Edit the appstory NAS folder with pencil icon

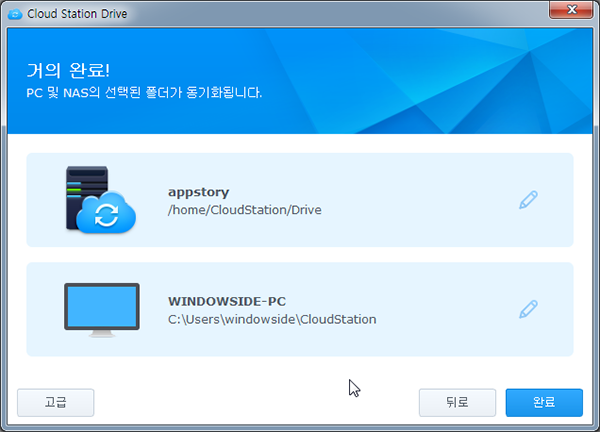click(x=528, y=200)
